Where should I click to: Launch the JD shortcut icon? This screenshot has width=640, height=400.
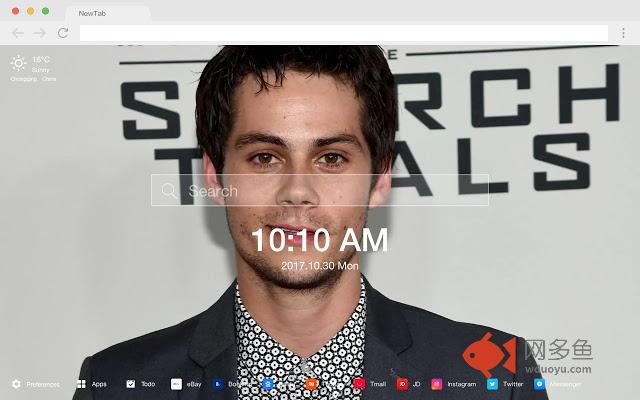pos(402,384)
